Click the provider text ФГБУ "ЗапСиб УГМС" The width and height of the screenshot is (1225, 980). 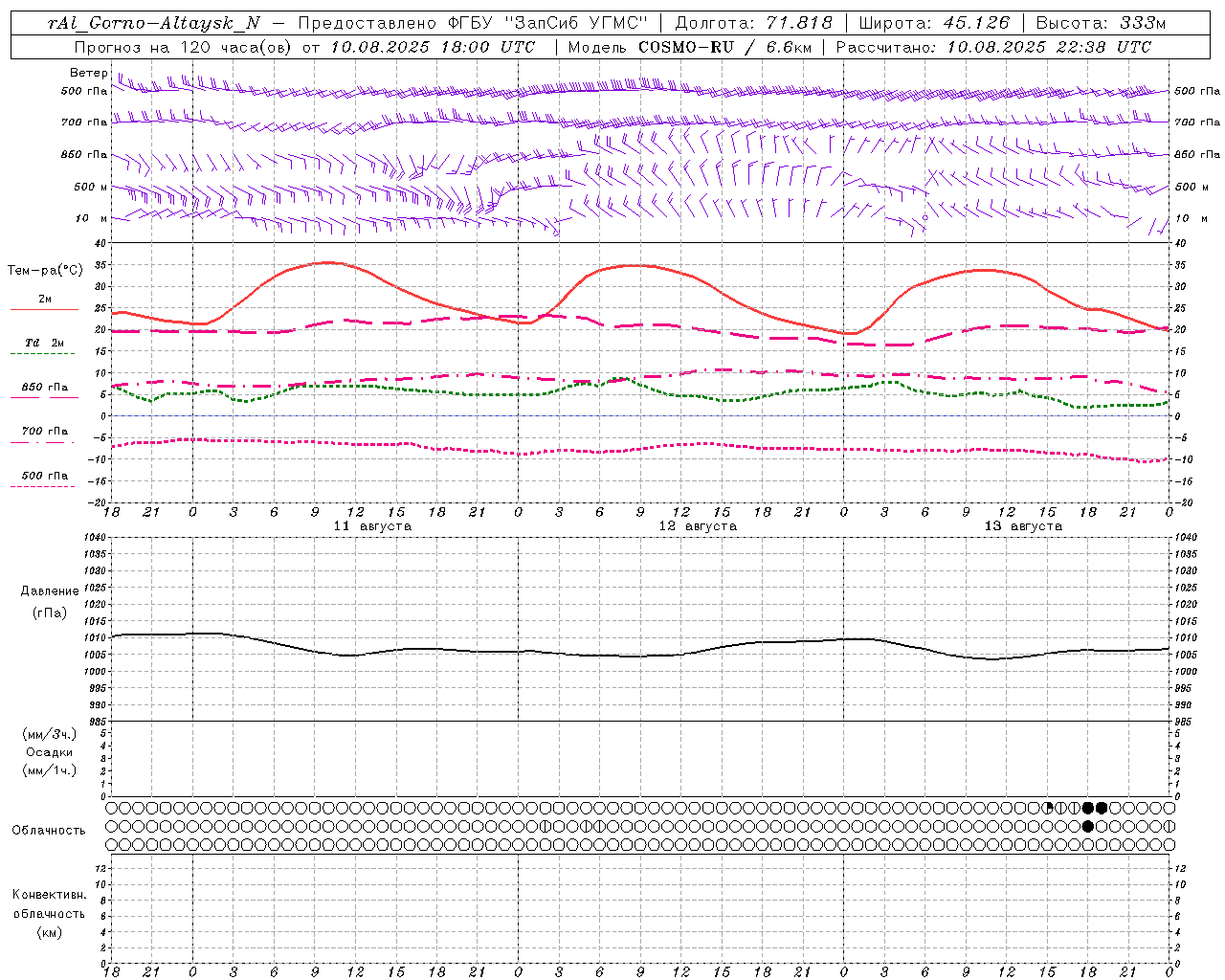point(547,24)
